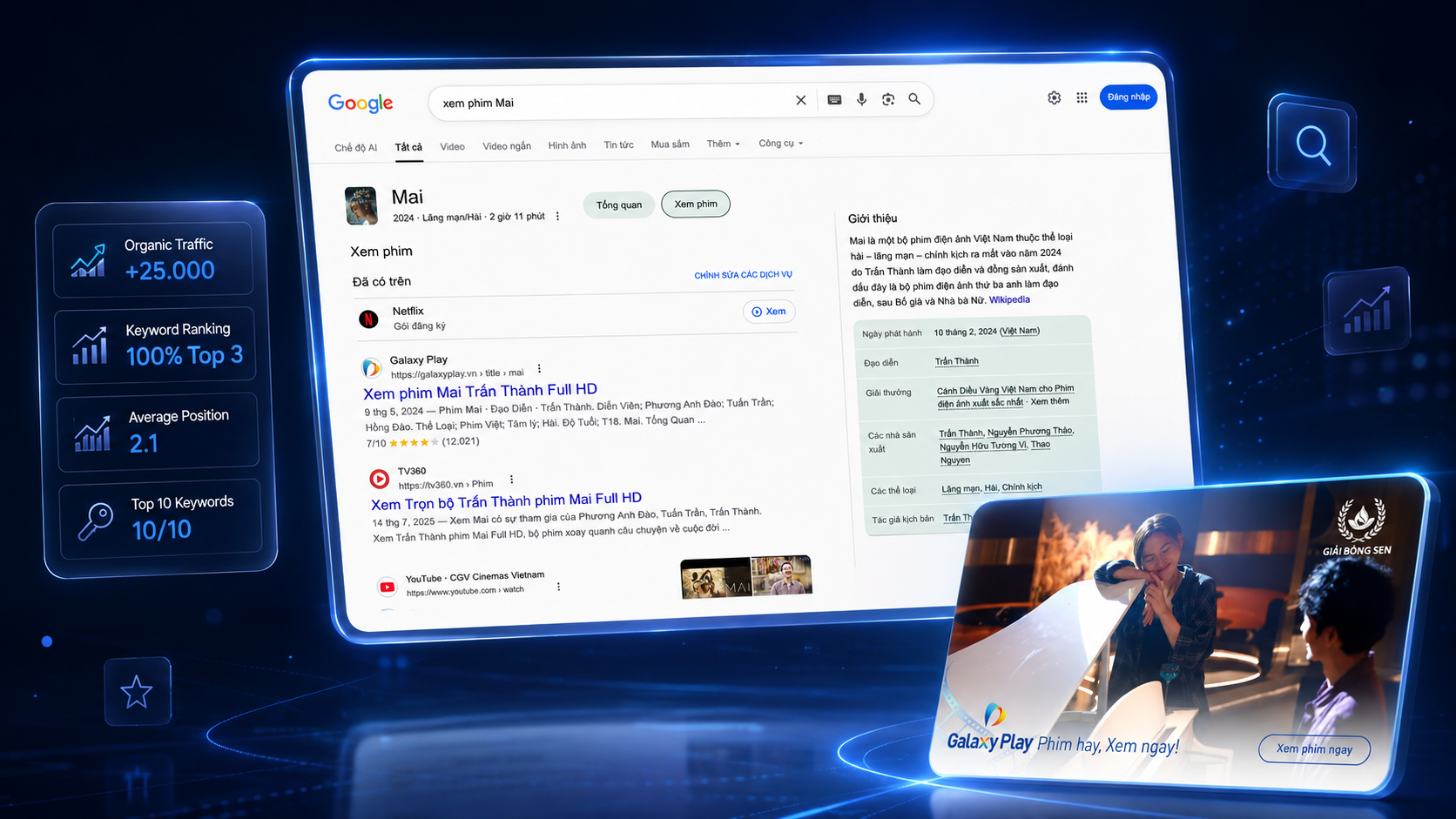
Task: Open the YouTube result's three-dot menu
Action: click(x=558, y=587)
